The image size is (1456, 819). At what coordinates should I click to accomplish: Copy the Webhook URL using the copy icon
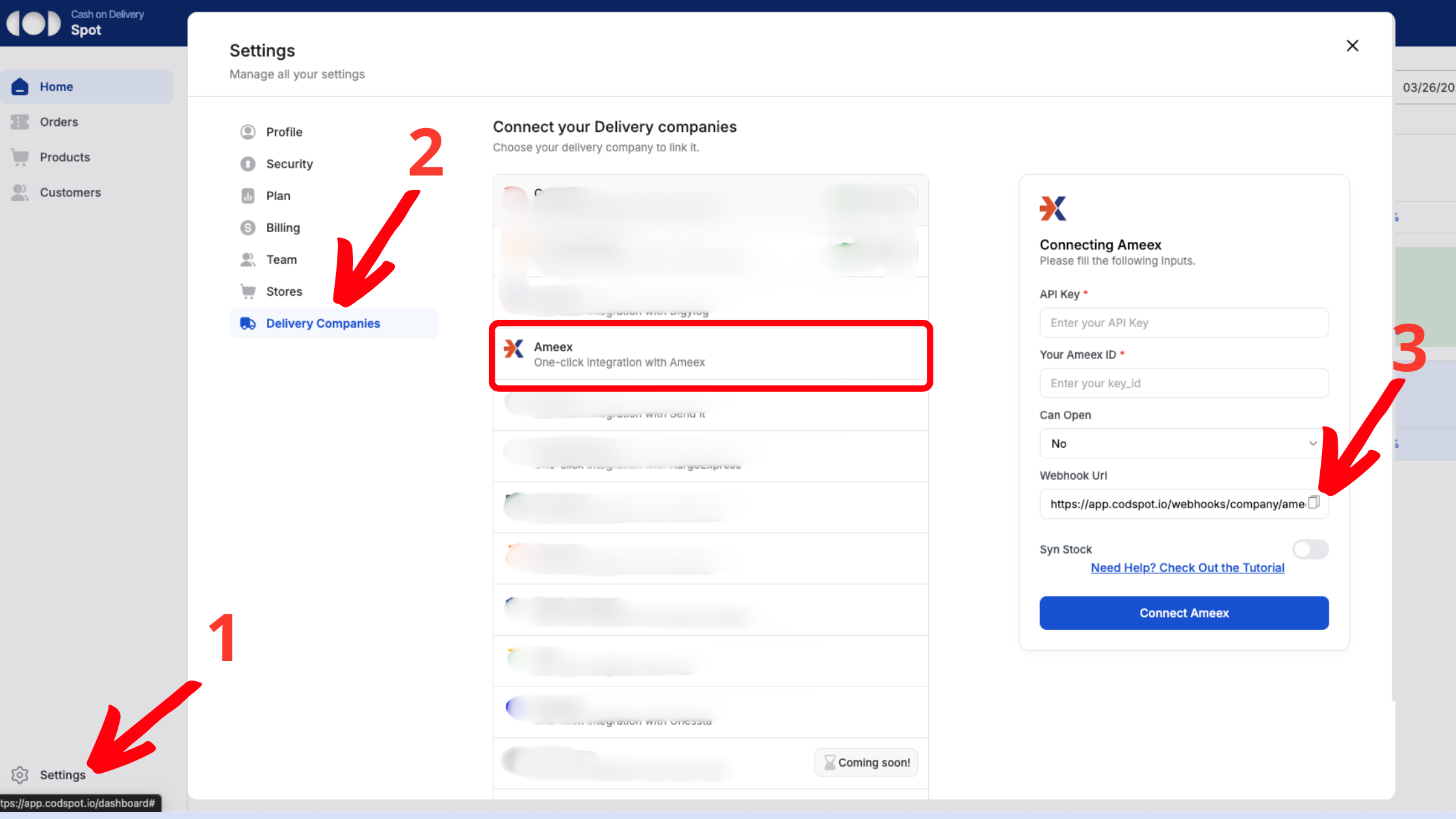tap(1314, 503)
